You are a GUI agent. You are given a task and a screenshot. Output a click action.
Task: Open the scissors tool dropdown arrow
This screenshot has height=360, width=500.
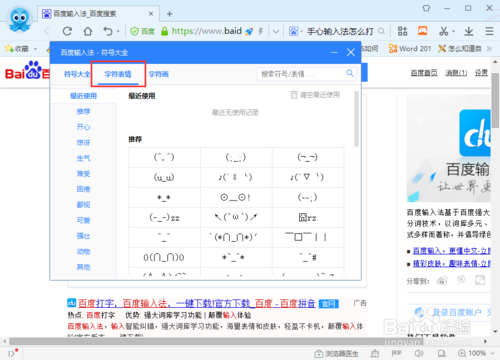[x=454, y=32]
